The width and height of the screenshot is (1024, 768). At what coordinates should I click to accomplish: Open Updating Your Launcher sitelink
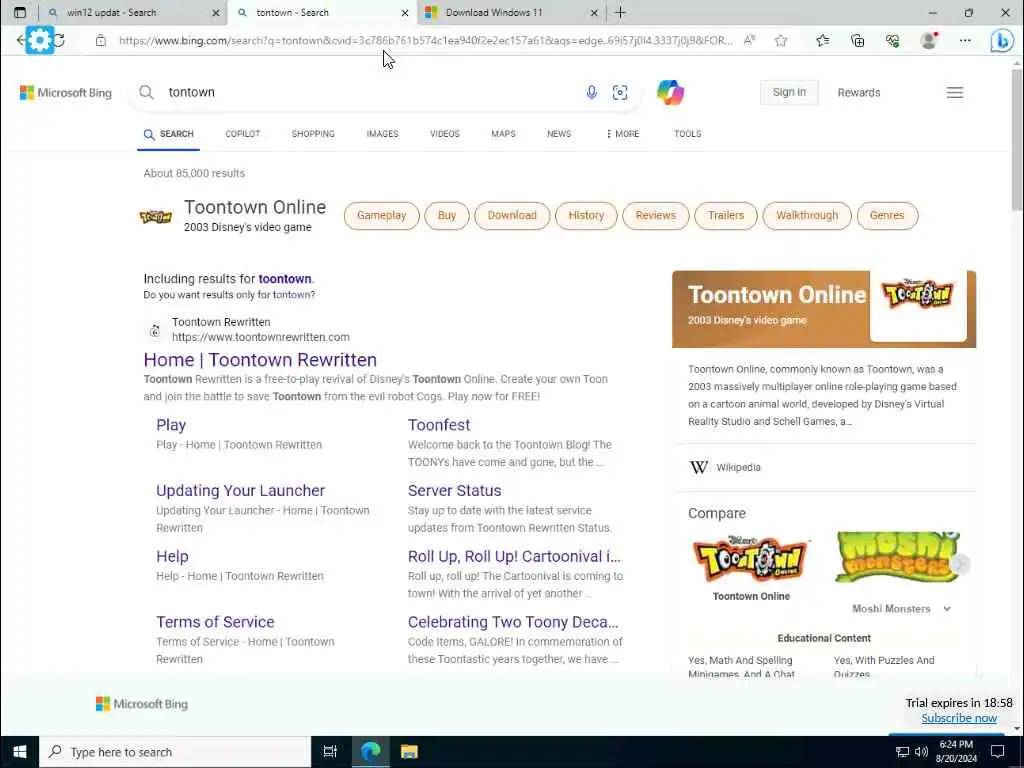click(x=240, y=490)
